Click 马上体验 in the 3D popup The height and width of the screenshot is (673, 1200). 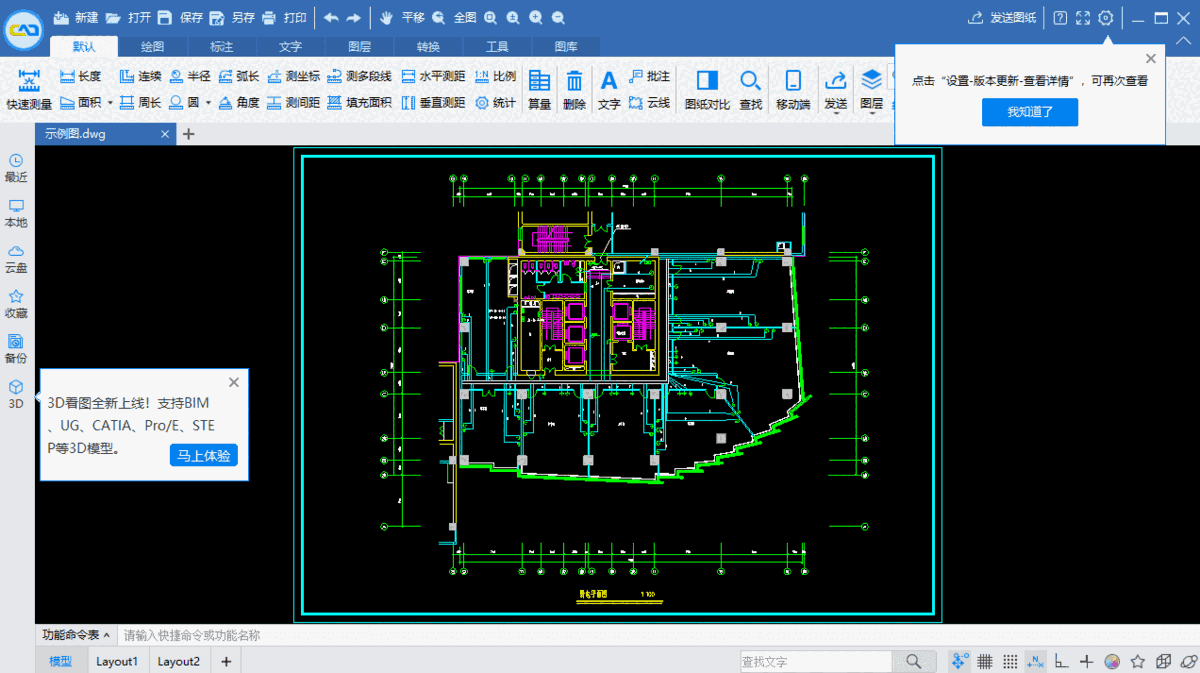204,455
